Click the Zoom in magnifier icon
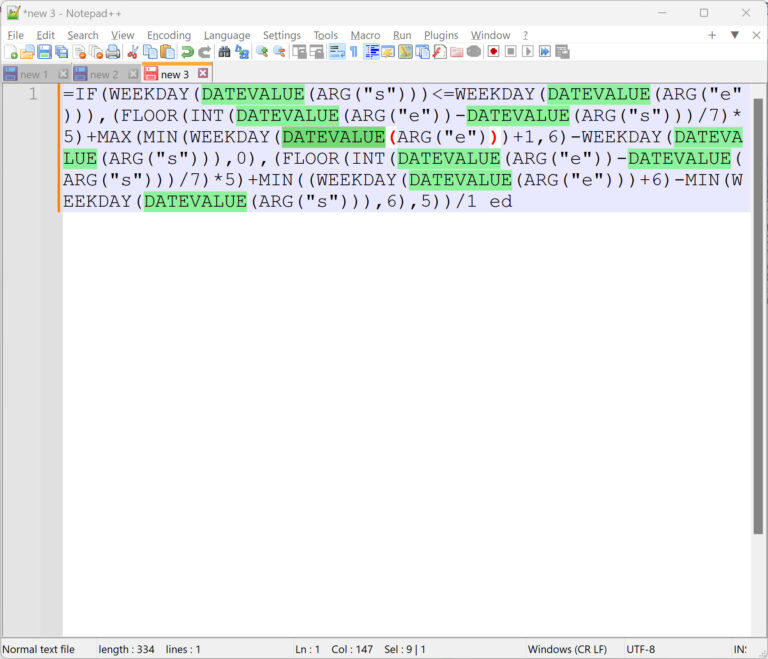This screenshot has width=768, height=659. (x=262, y=52)
